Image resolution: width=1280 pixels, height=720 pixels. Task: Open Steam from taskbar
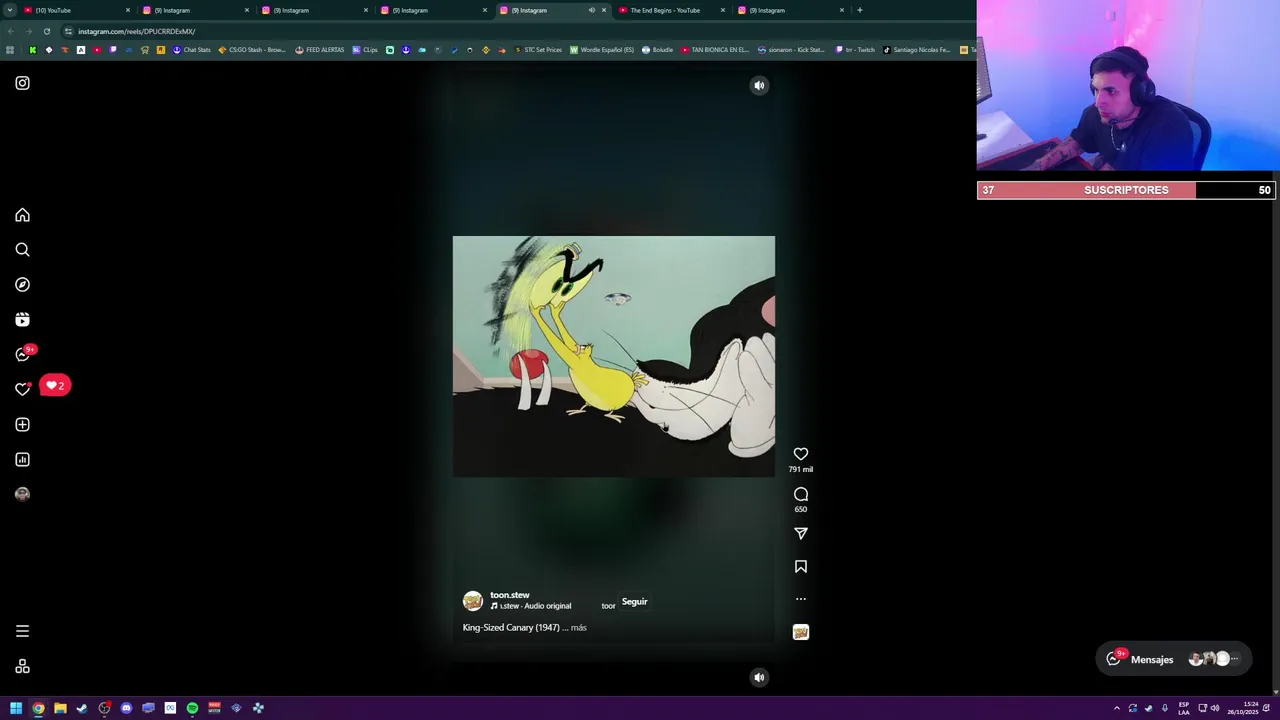point(82,708)
